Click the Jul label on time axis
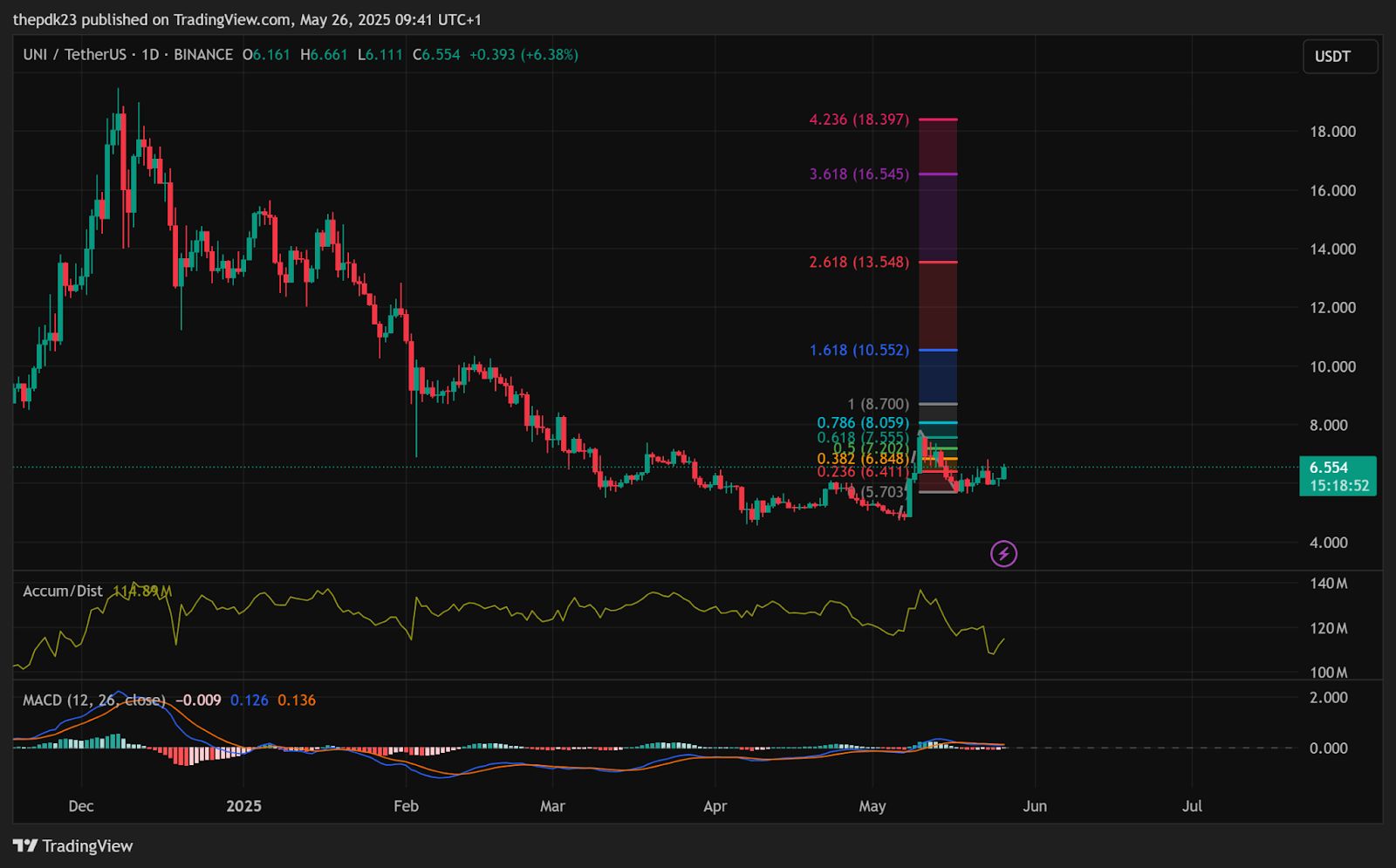This screenshot has width=1396, height=868. point(1192,806)
